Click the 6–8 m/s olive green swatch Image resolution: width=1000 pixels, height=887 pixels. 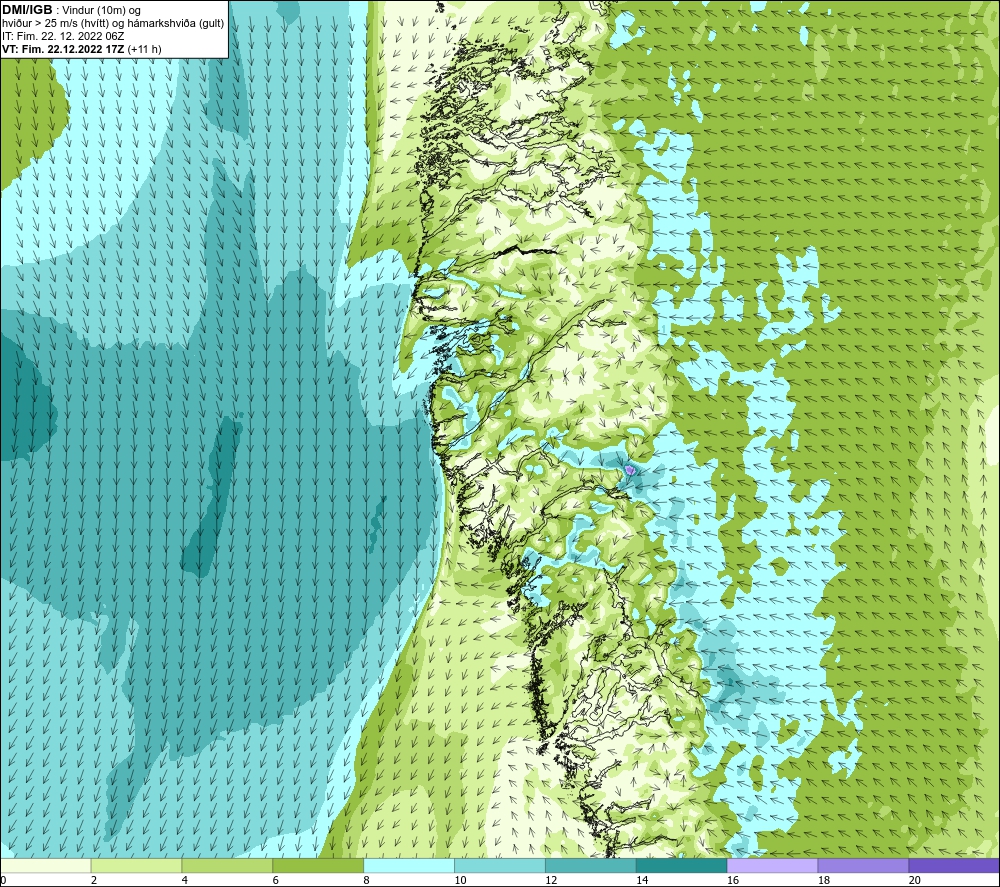click(318, 865)
